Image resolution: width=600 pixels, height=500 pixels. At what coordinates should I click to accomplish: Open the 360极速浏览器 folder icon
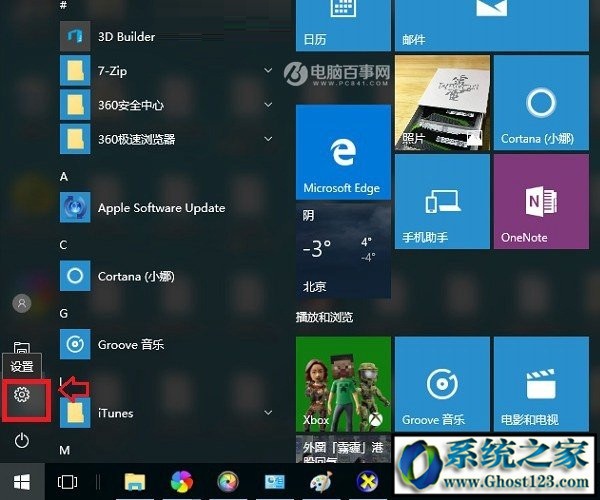point(75,139)
